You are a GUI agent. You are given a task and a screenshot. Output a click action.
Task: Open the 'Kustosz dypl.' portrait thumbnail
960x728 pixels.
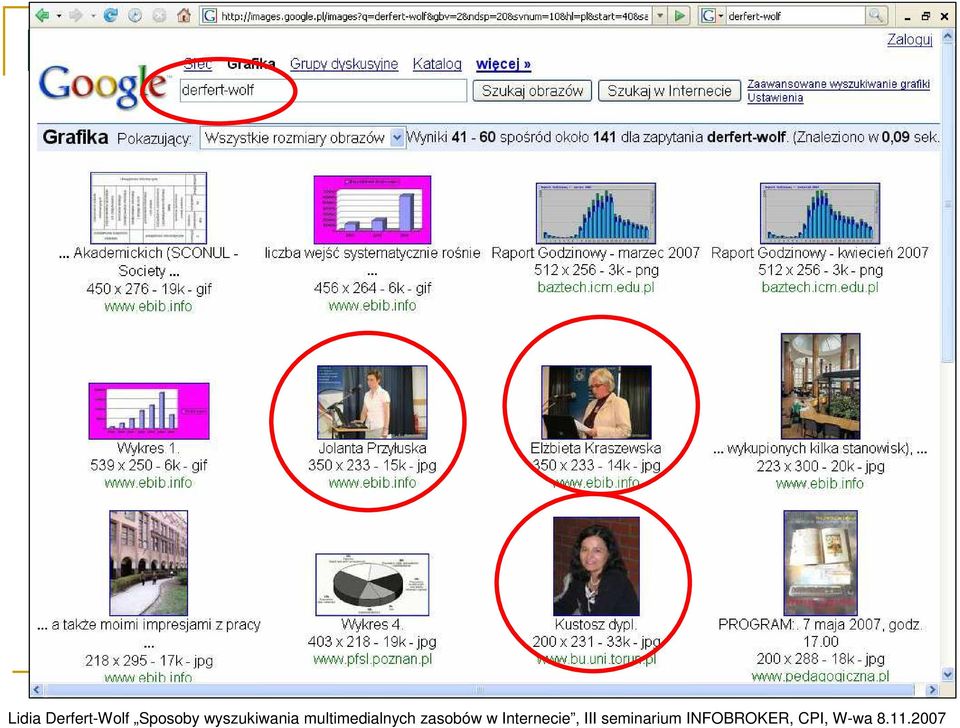pyautogui.click(x=596, y=566)
